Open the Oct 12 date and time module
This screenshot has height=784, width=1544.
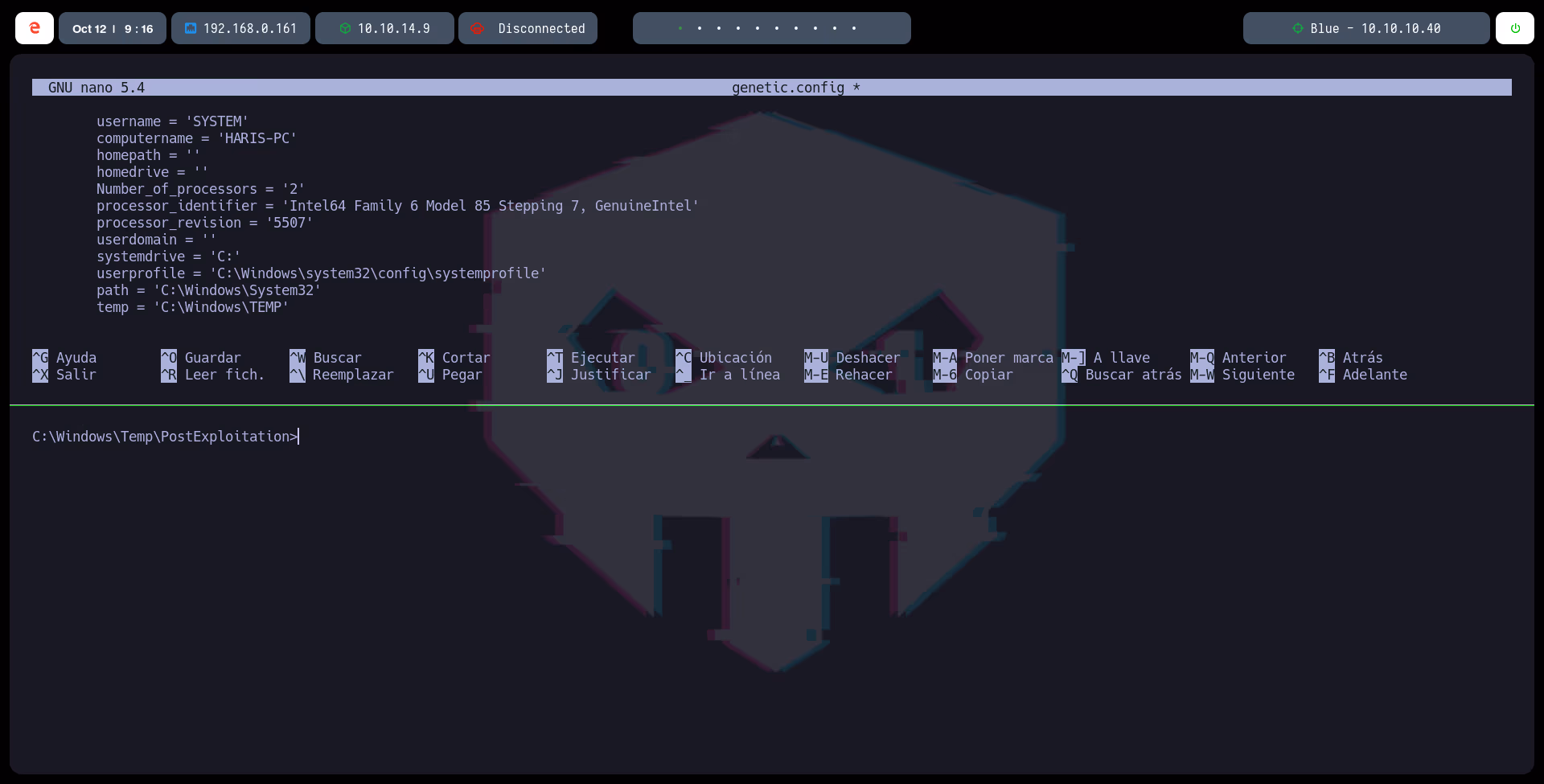click(113, 28)
